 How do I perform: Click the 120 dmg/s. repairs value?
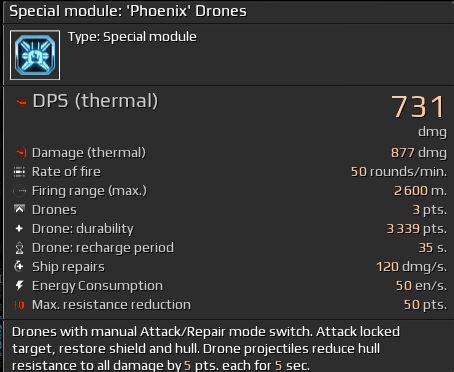(412, 267)
